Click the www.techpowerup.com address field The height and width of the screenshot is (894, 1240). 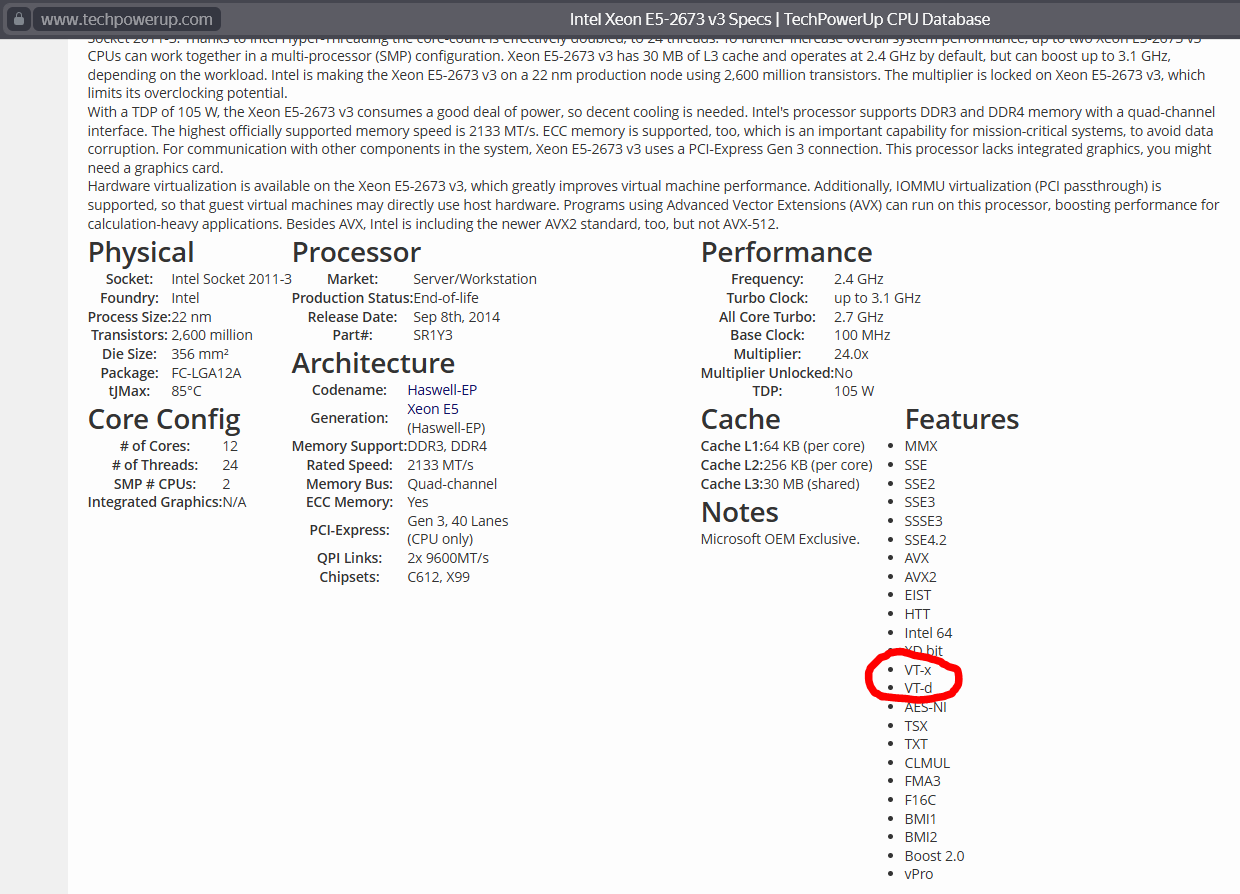pos(127,19)
